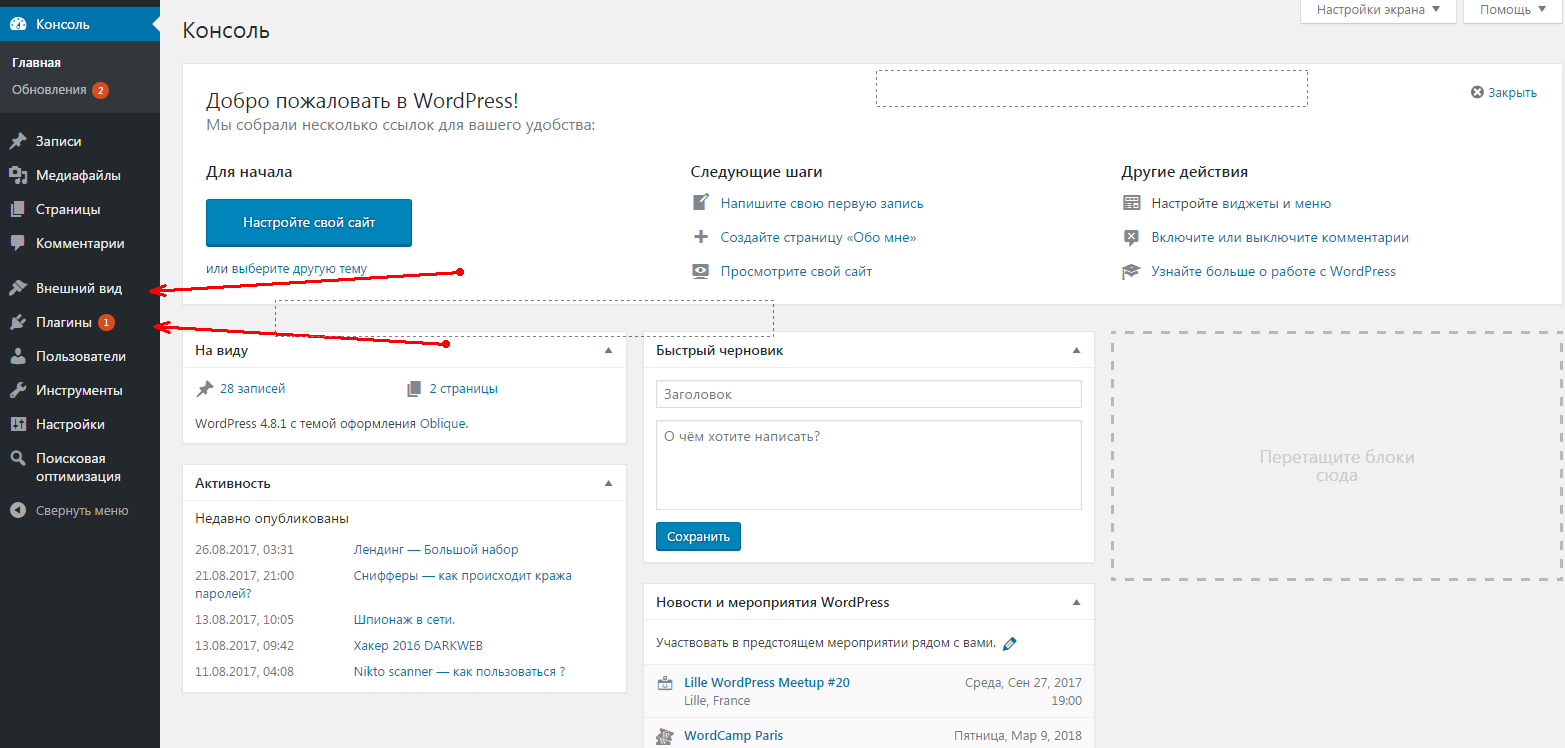Open the Oblique theme link
This screenshot has height=748, width=1565.
coord(443,423)
